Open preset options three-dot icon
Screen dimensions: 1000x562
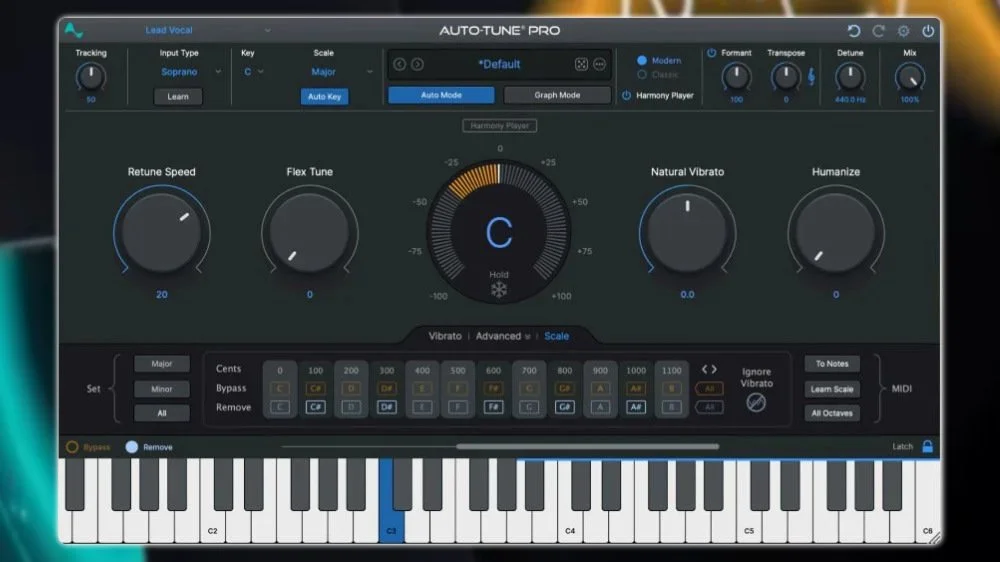coord(599,64)
